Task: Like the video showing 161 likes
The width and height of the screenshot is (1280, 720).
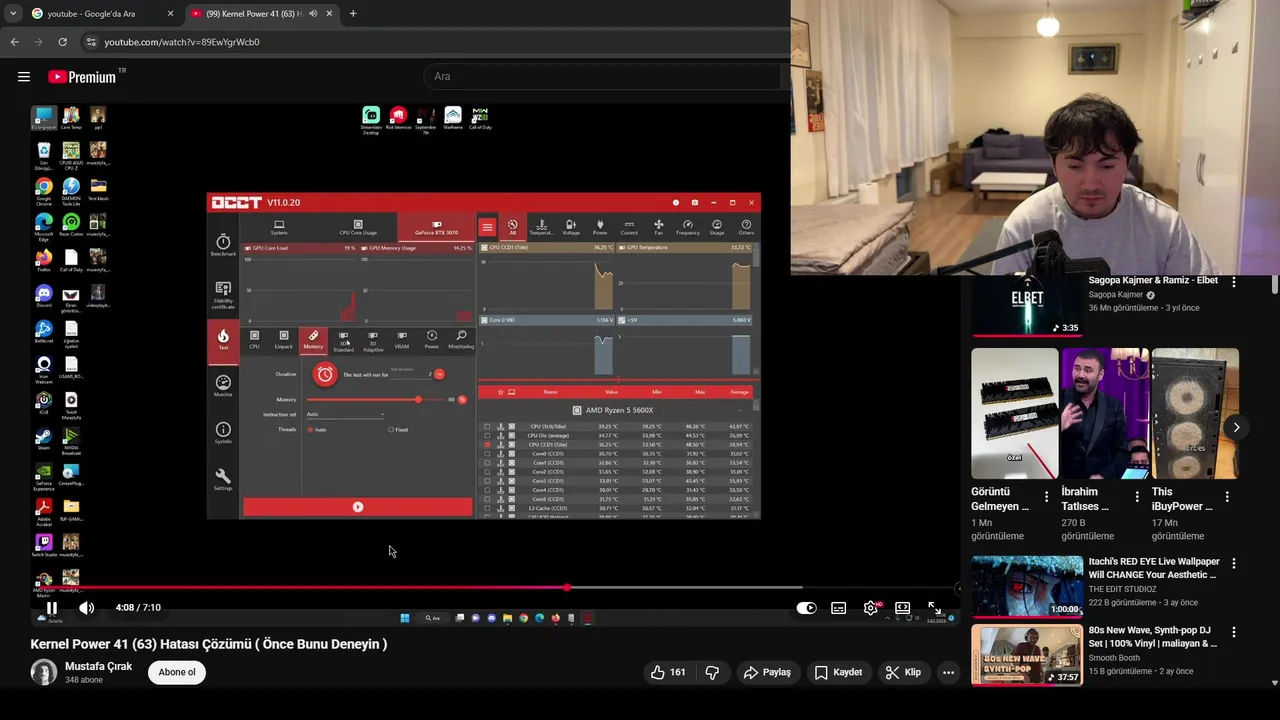Action: point(667,672)
